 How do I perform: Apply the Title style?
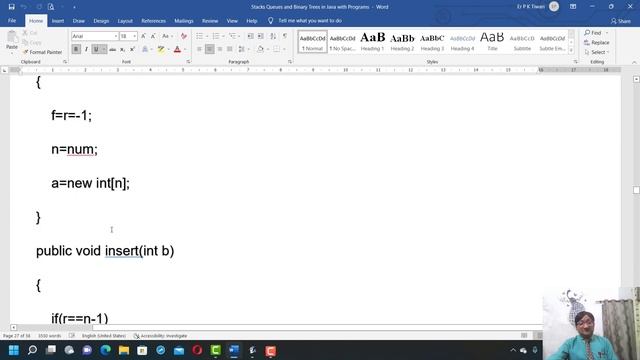492,42
